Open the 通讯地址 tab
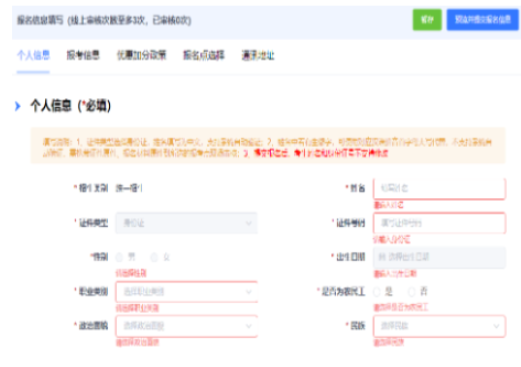 pyautogui.click(x=258, y=55)
